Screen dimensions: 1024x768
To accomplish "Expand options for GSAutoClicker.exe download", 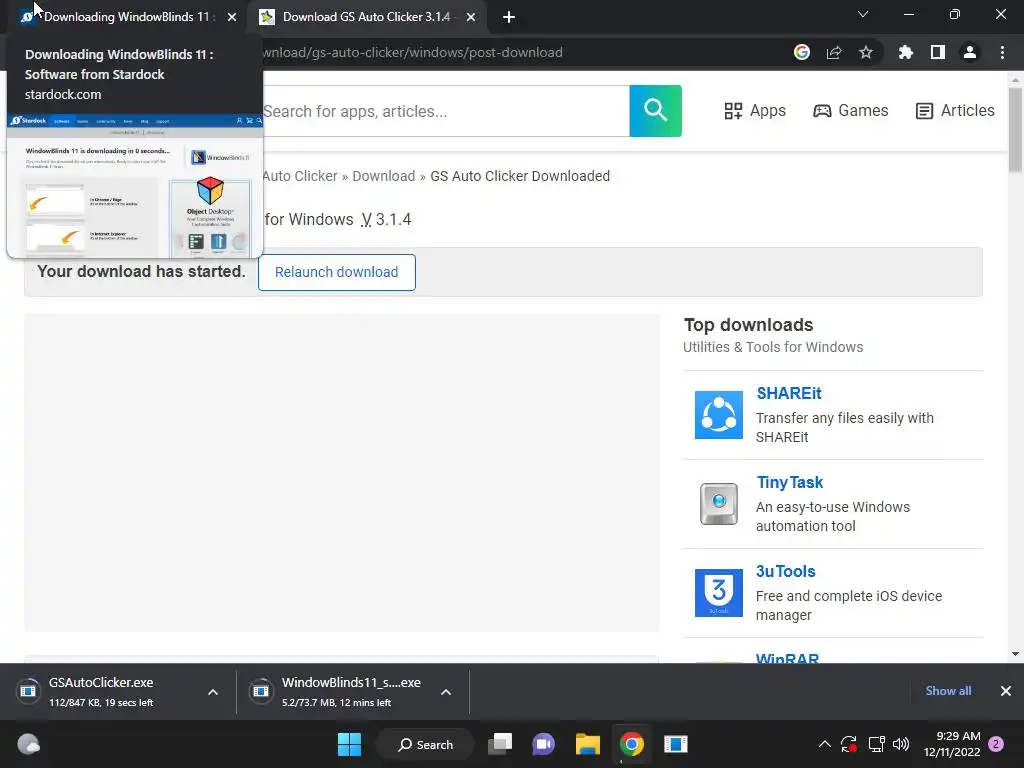I will tap(213, 692).
